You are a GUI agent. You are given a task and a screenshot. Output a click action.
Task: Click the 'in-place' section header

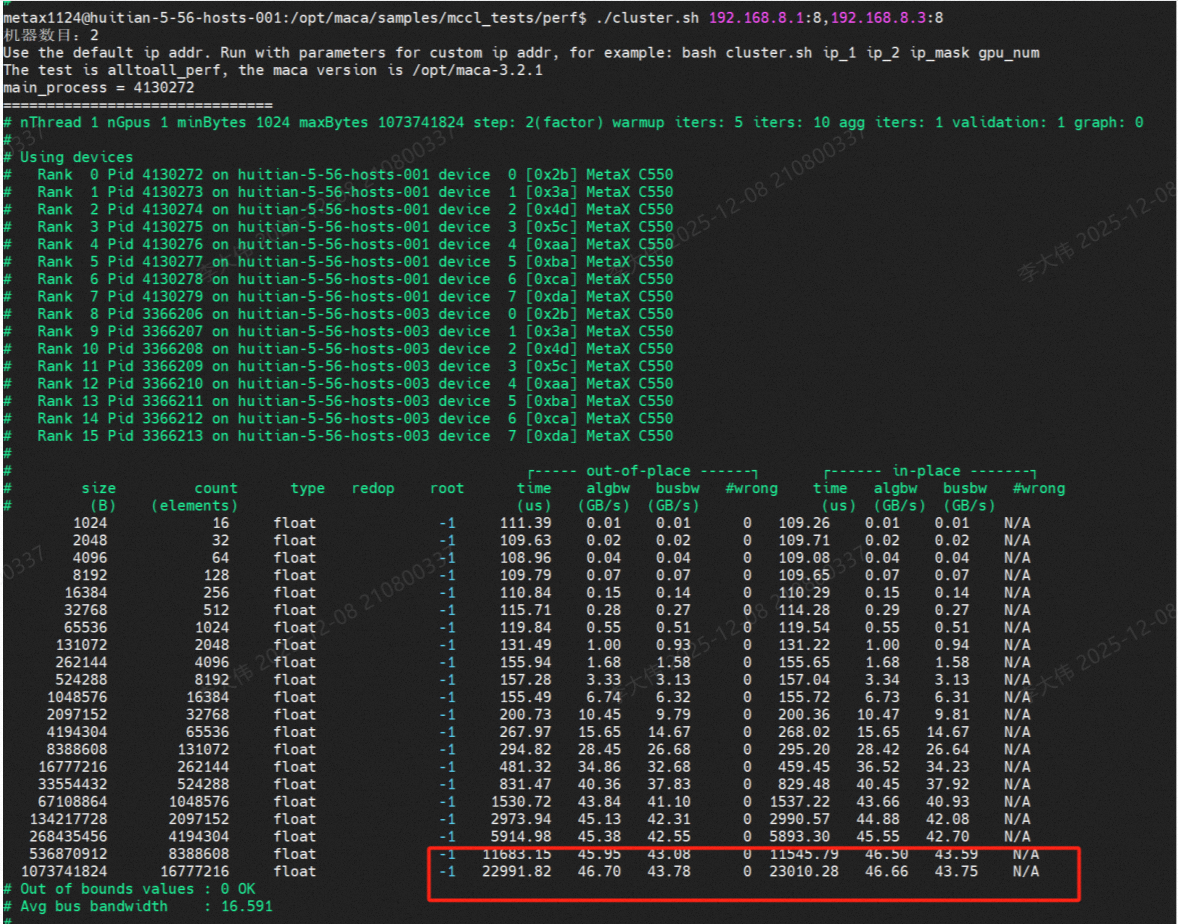point(926,471)
